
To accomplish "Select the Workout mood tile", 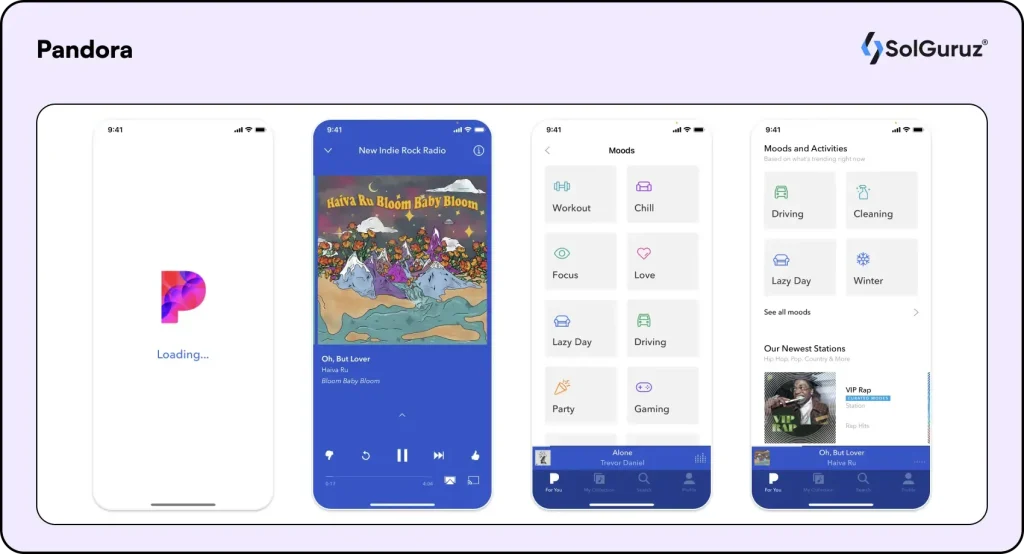I will pos(581,194).
